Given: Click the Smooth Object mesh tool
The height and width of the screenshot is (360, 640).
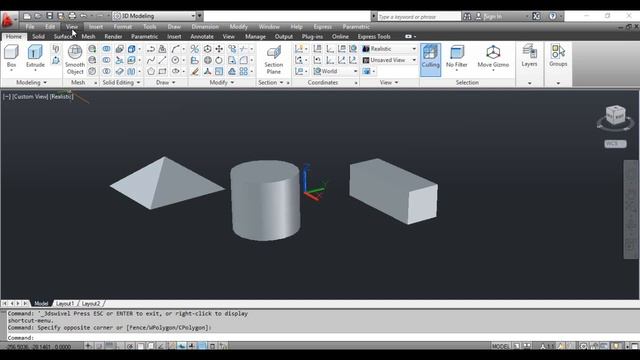Looking at the screenshot, I should [x=75, y=60].
